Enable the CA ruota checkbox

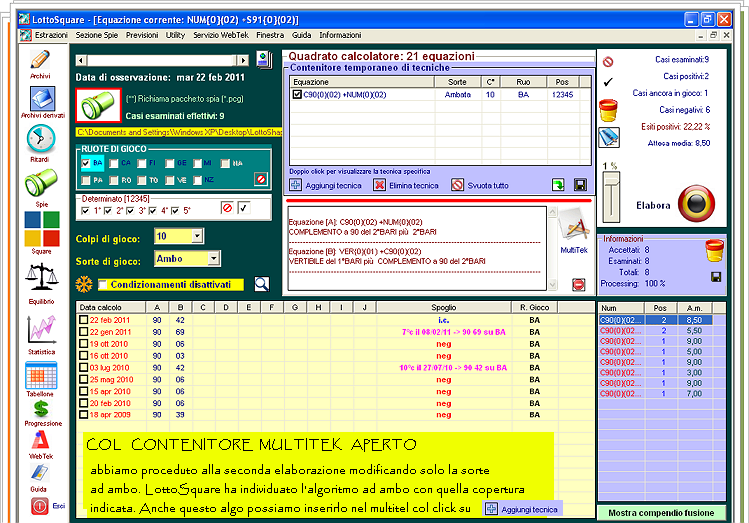(114, 163)
